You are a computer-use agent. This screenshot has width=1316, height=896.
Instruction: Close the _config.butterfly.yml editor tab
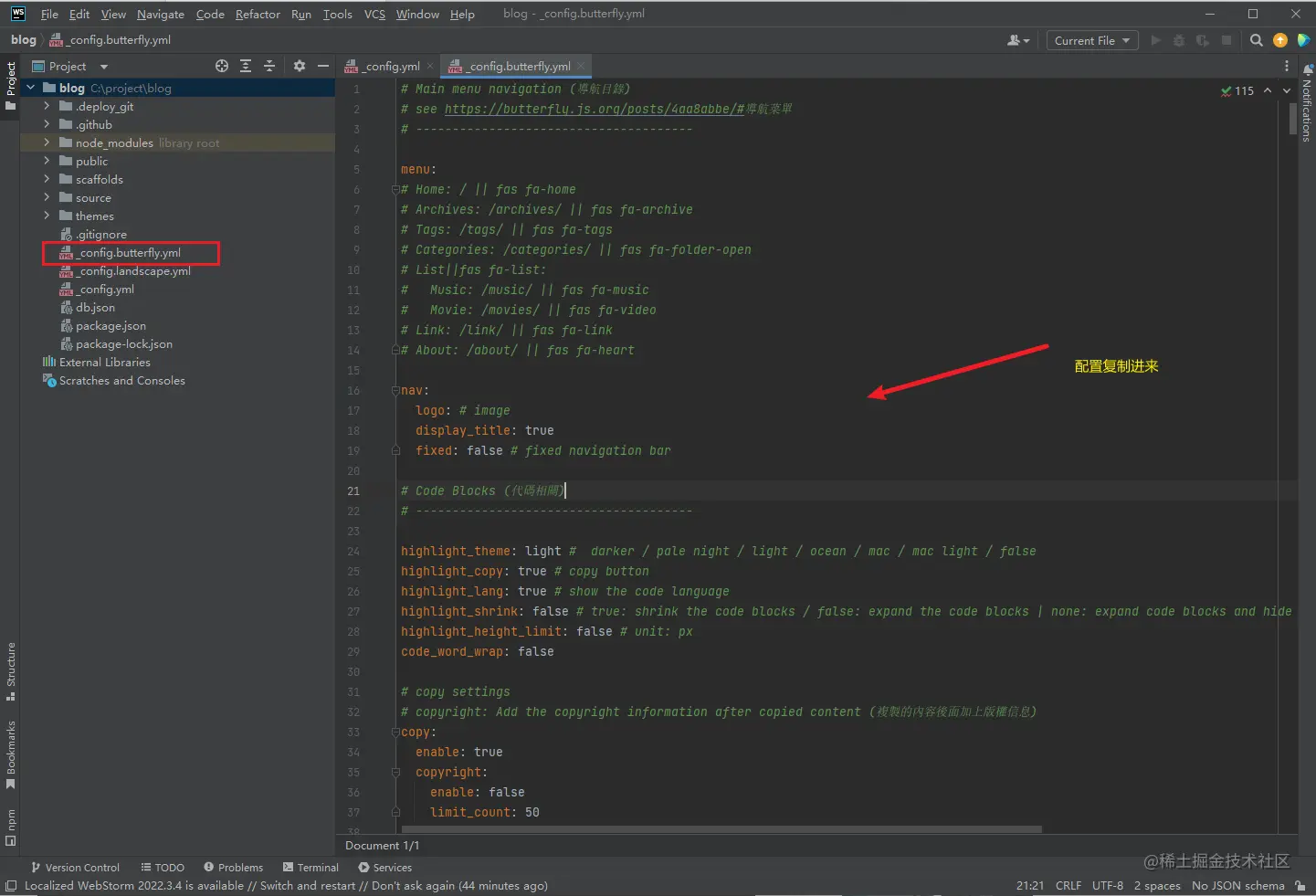pyautogui.click(x=581, y=66)
